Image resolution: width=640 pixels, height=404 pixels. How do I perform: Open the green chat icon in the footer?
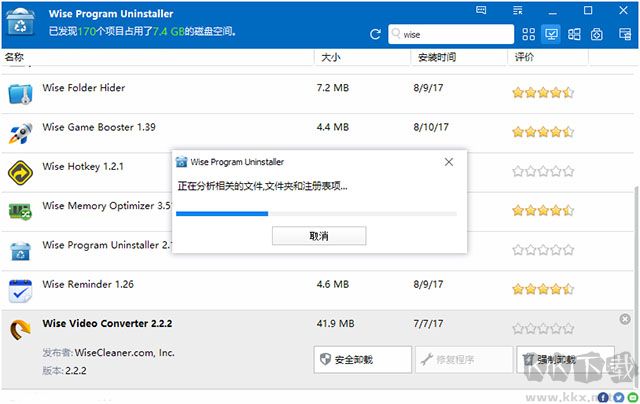(x=633, y=397)
